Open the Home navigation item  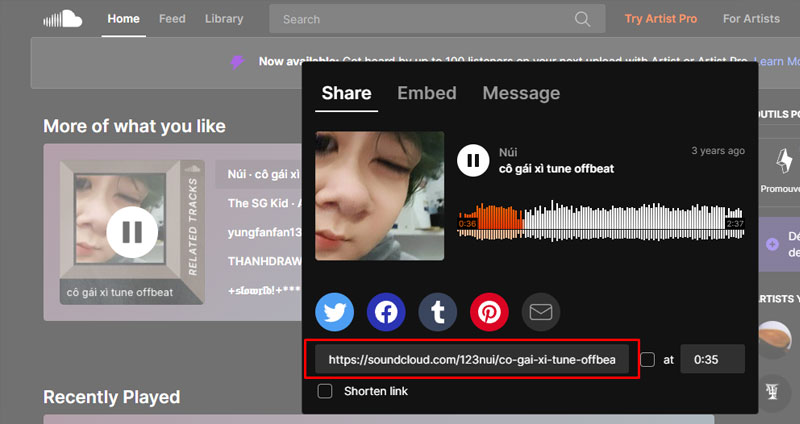coord(123,19)
